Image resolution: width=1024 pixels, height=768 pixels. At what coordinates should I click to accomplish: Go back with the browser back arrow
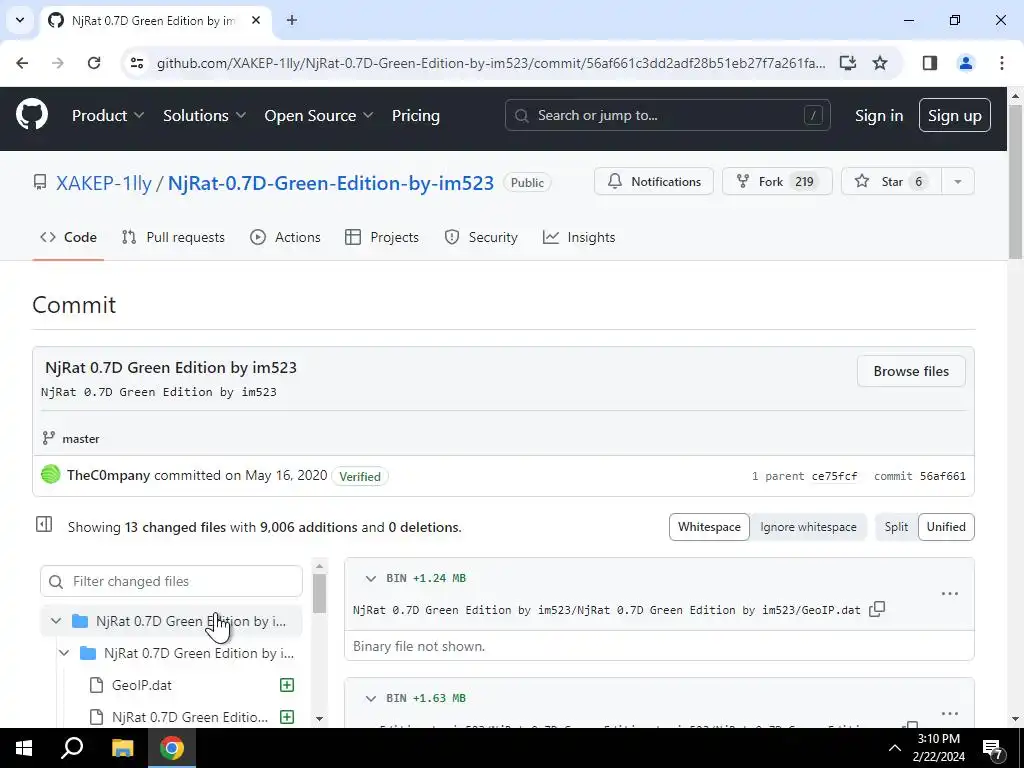tap(22, 63)
